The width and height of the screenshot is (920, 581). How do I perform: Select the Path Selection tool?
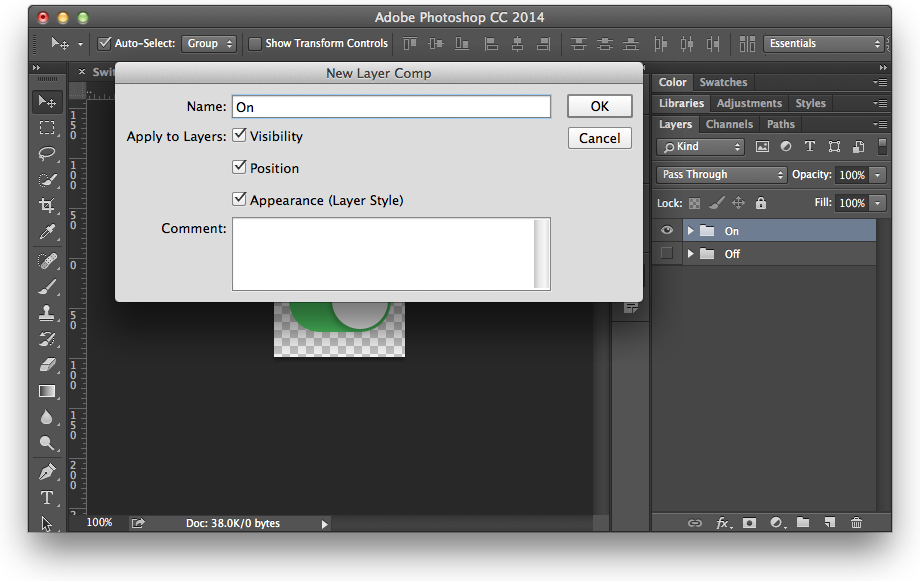click(x=47, y=522)
